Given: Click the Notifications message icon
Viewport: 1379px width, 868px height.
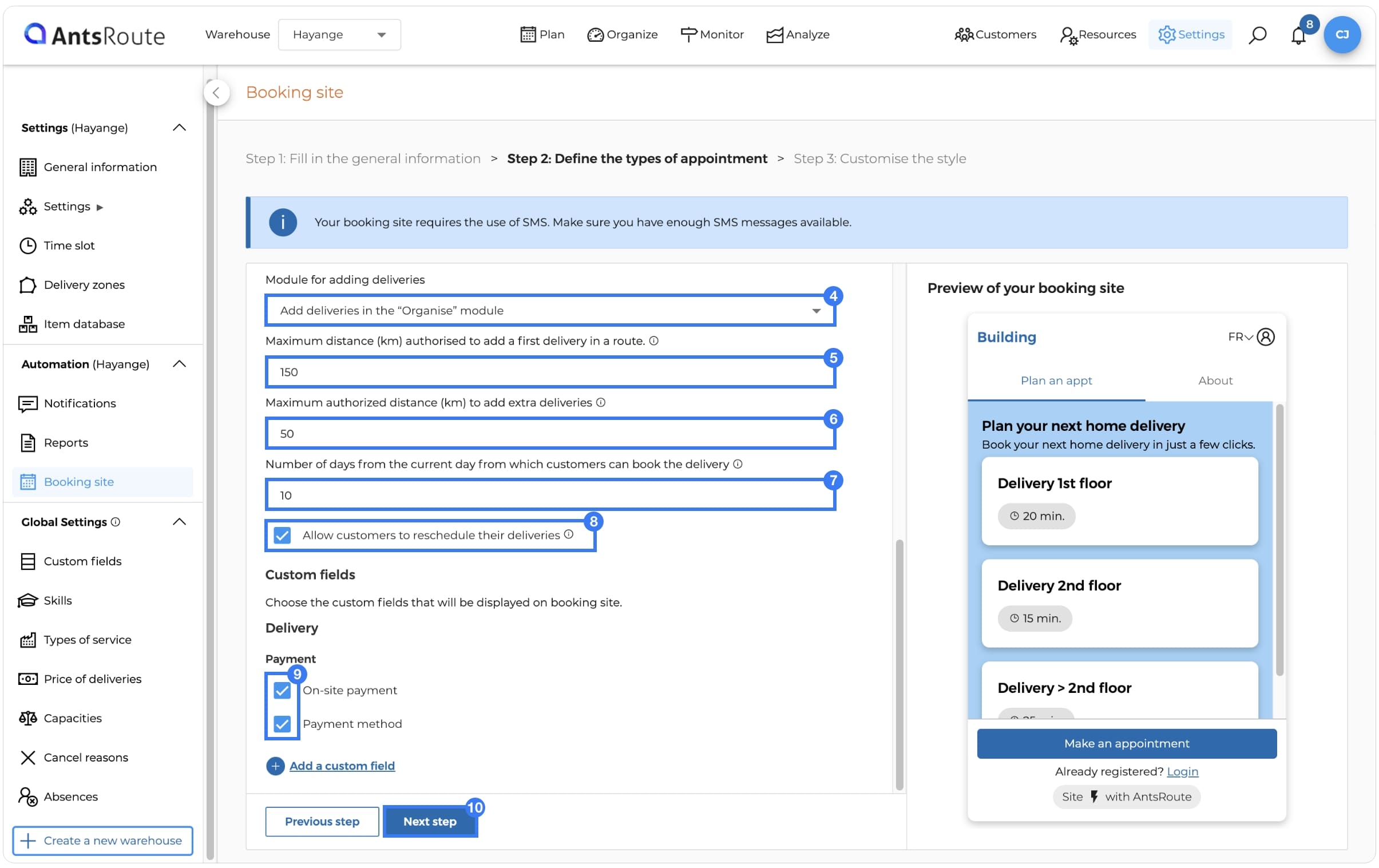Looking at the screenshot, I should 27,403.
